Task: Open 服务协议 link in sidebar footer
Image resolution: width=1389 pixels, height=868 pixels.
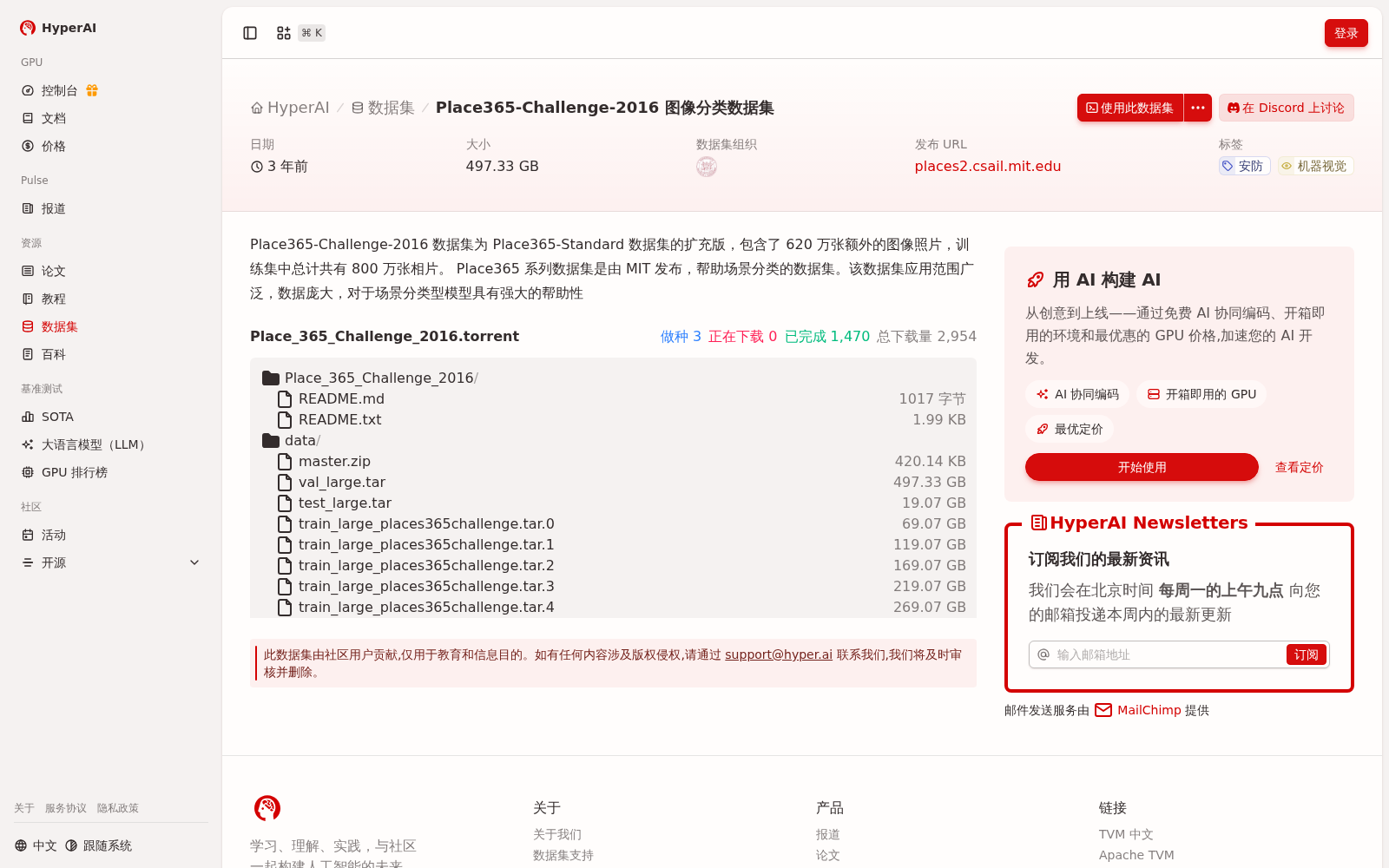Action: [66, 808]
